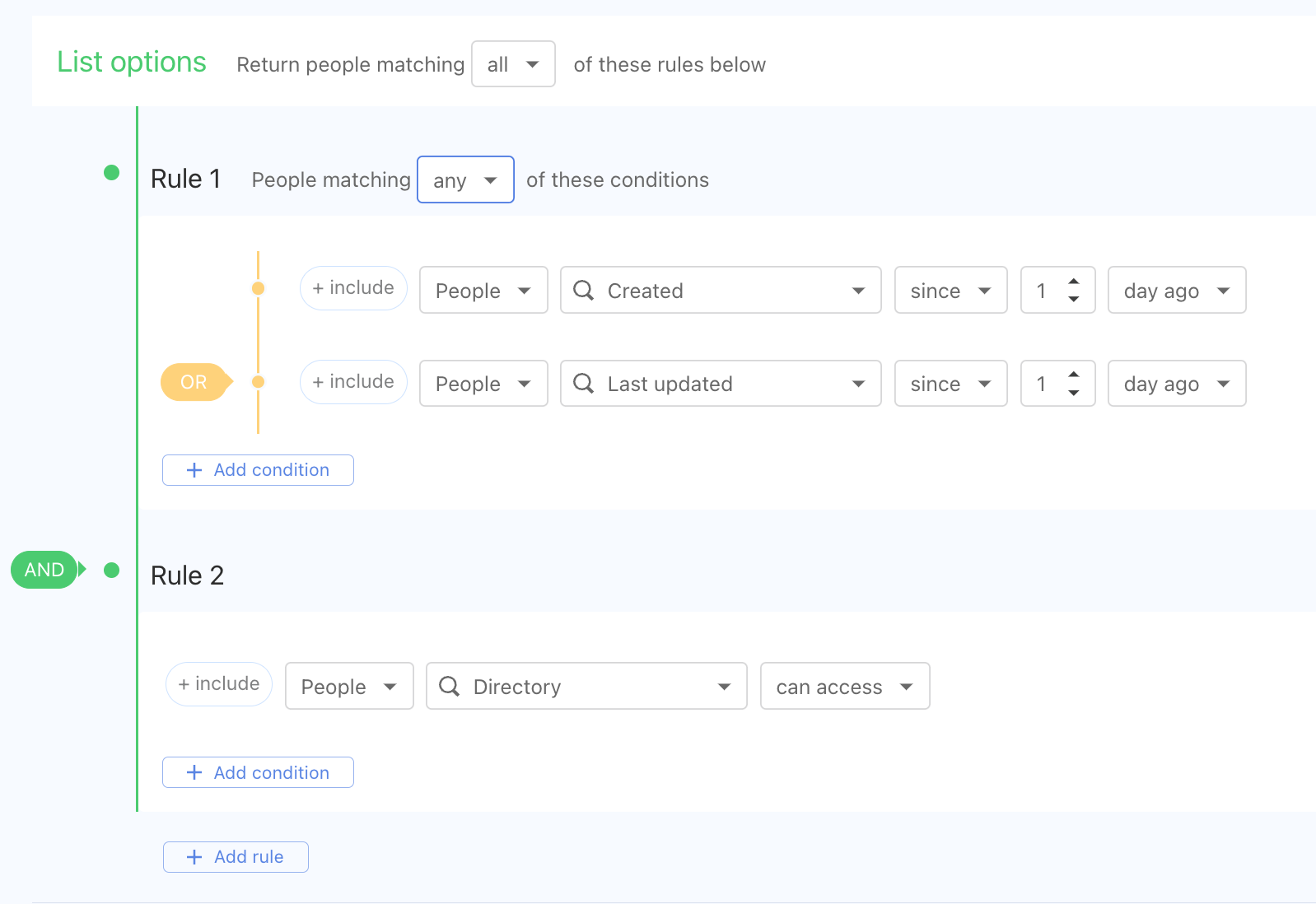Toggle the include button in the Last updated row
1316x904 pixels.
pyautogui.click(x=353, y=382)
